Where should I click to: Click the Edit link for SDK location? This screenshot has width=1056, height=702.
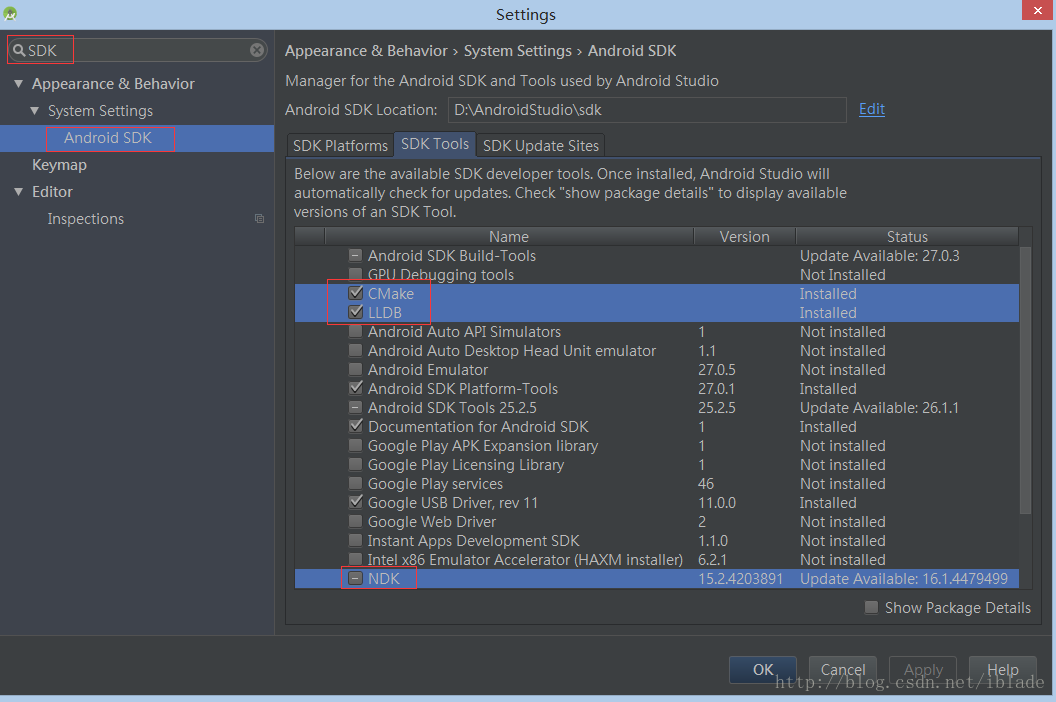(x=871, y=109)
